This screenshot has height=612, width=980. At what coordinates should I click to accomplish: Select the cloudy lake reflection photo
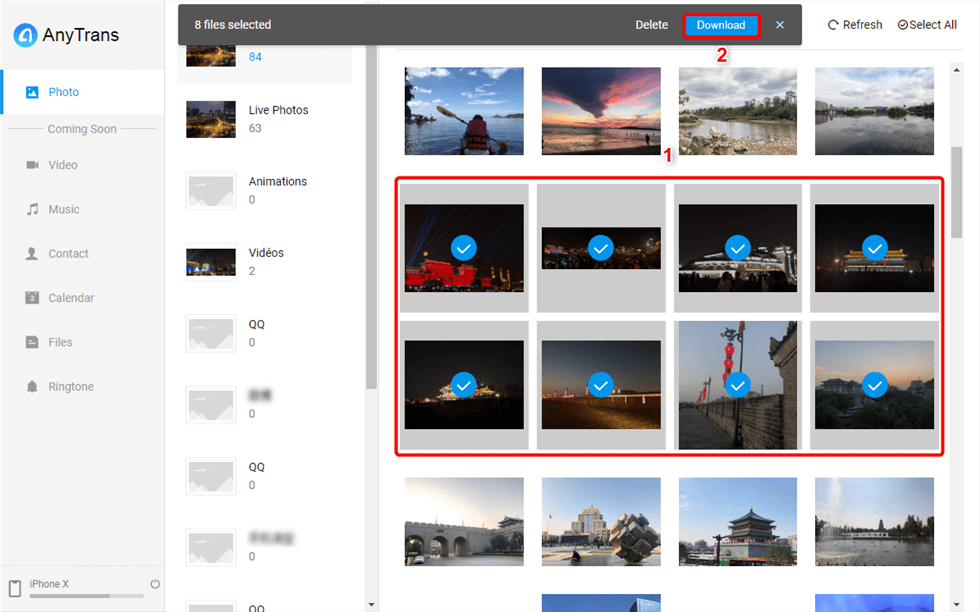(874, 111)
